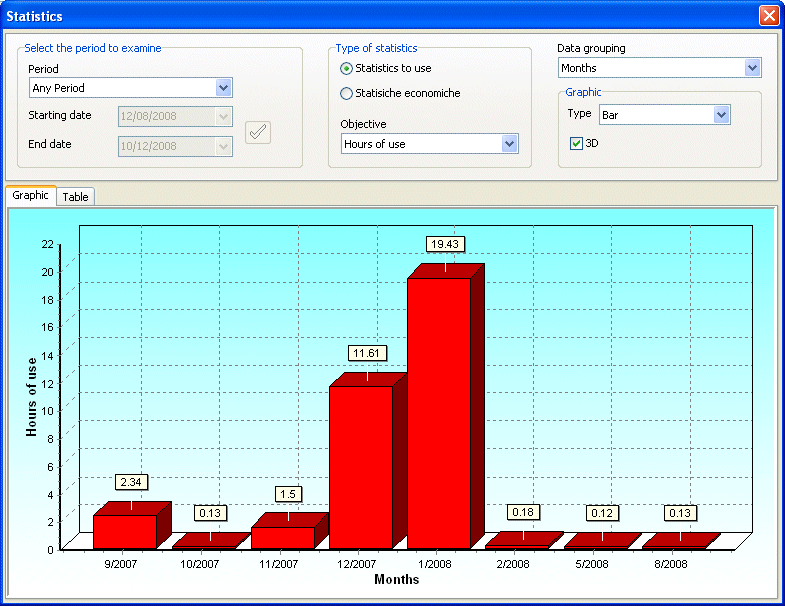Click the 12/08/2008 starting date field

point(175,117)
